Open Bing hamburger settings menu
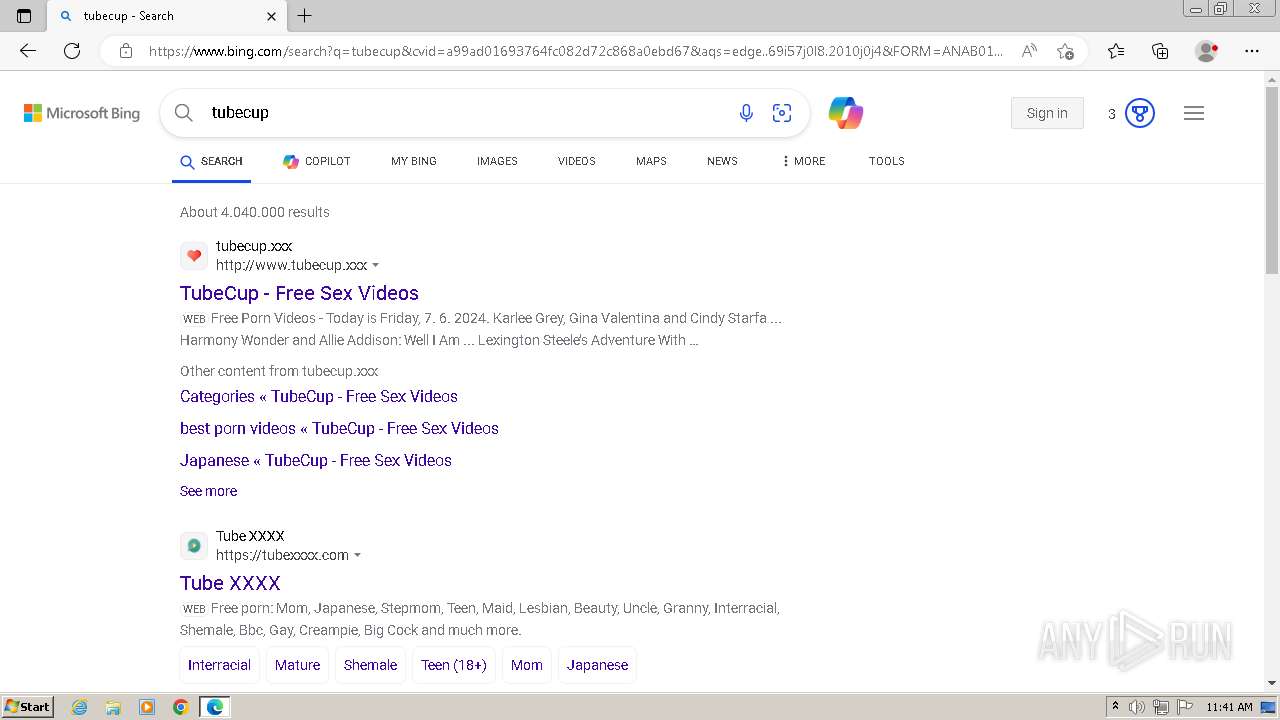This screenshot has height=720, width=1280. (x=1194, y=113)
